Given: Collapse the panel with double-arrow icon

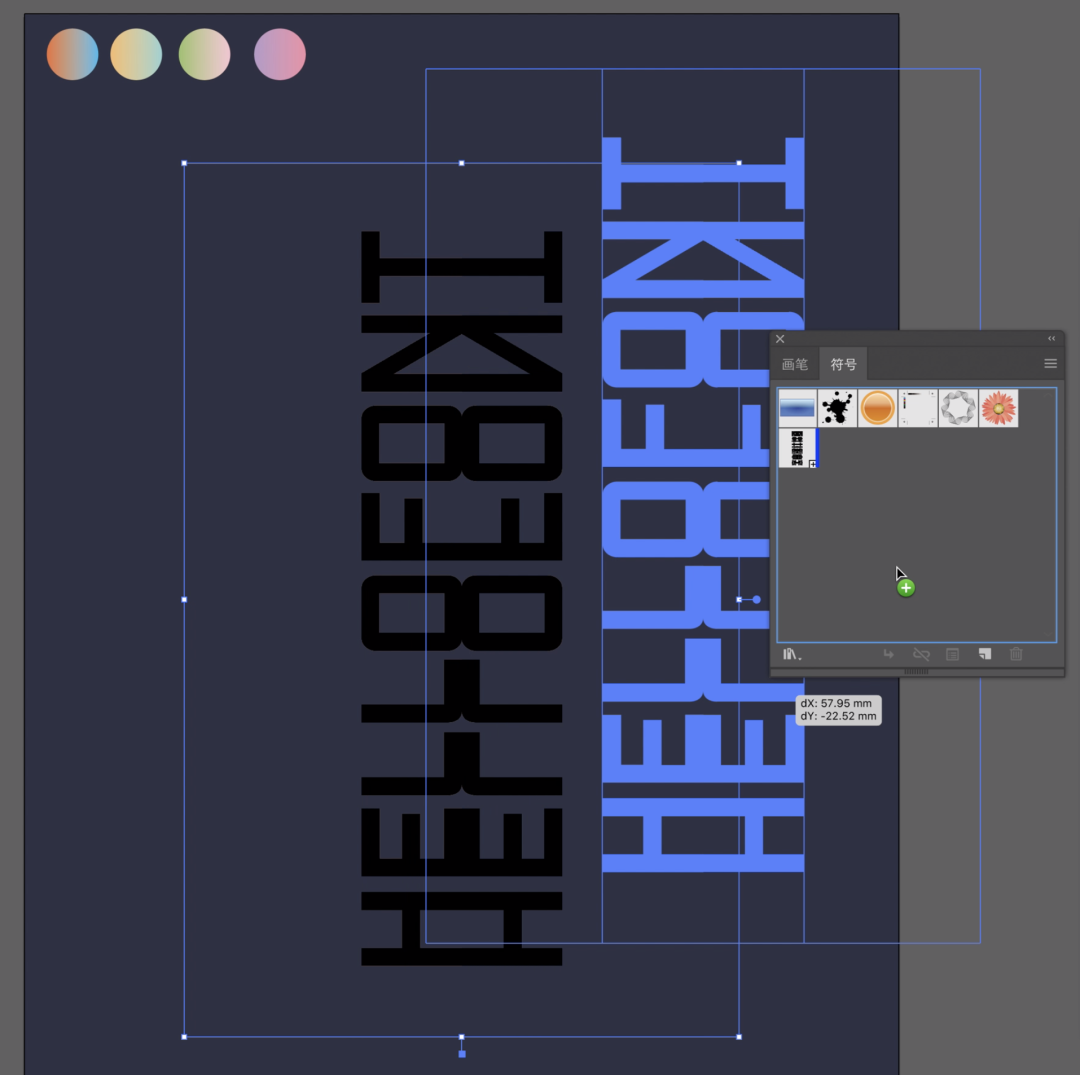Looking at the screenshot, I should pos(1051,339).
